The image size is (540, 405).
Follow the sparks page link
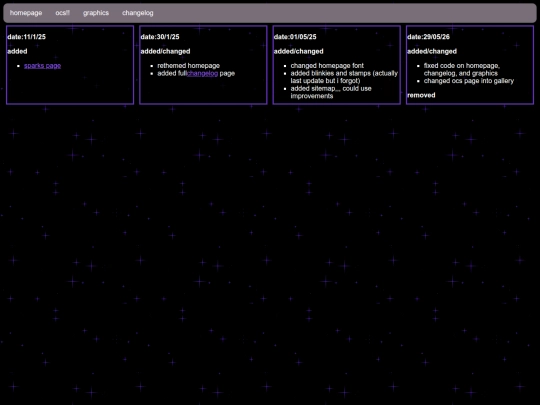[42, 65]
